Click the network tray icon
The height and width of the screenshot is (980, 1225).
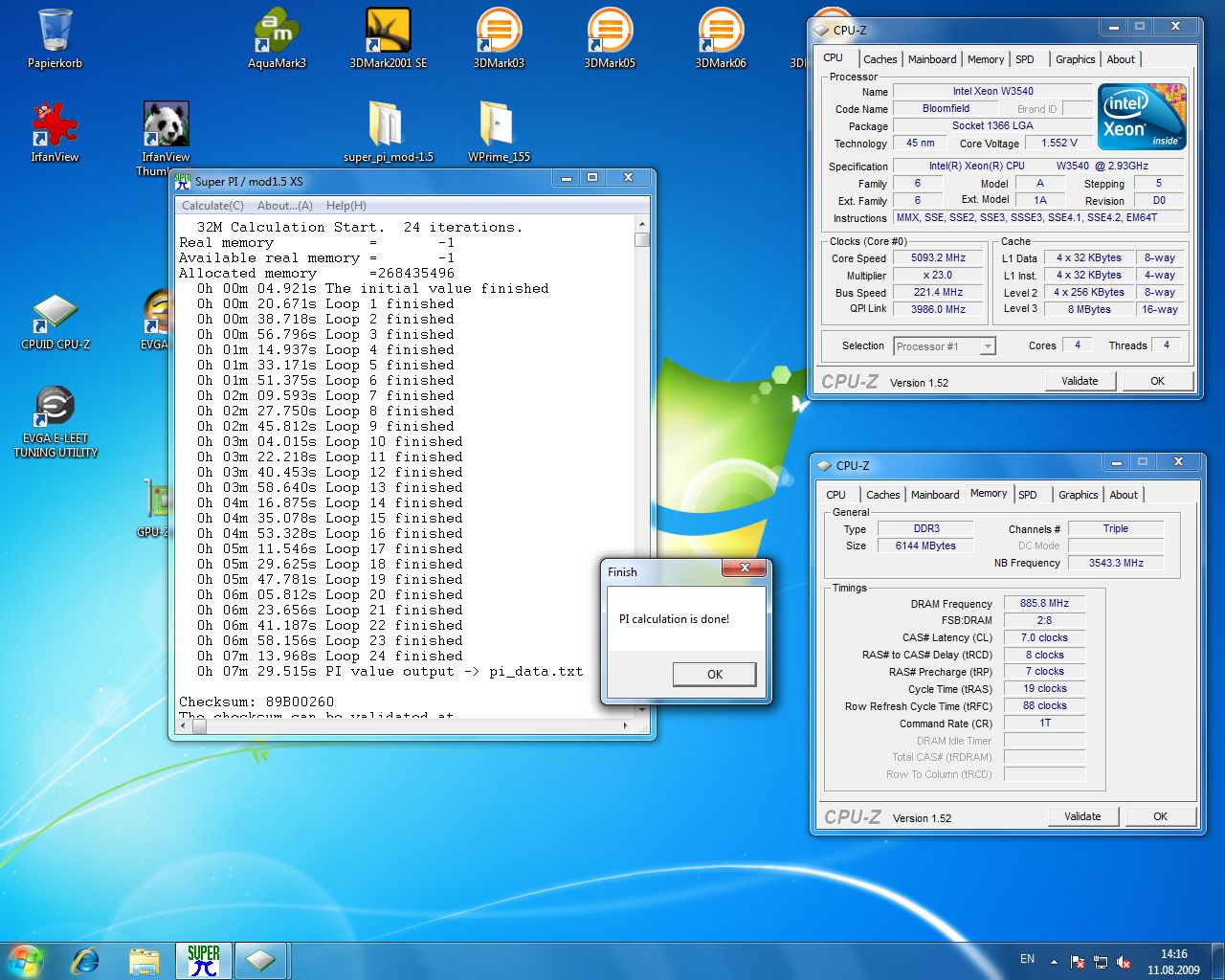click(1101, 962)
